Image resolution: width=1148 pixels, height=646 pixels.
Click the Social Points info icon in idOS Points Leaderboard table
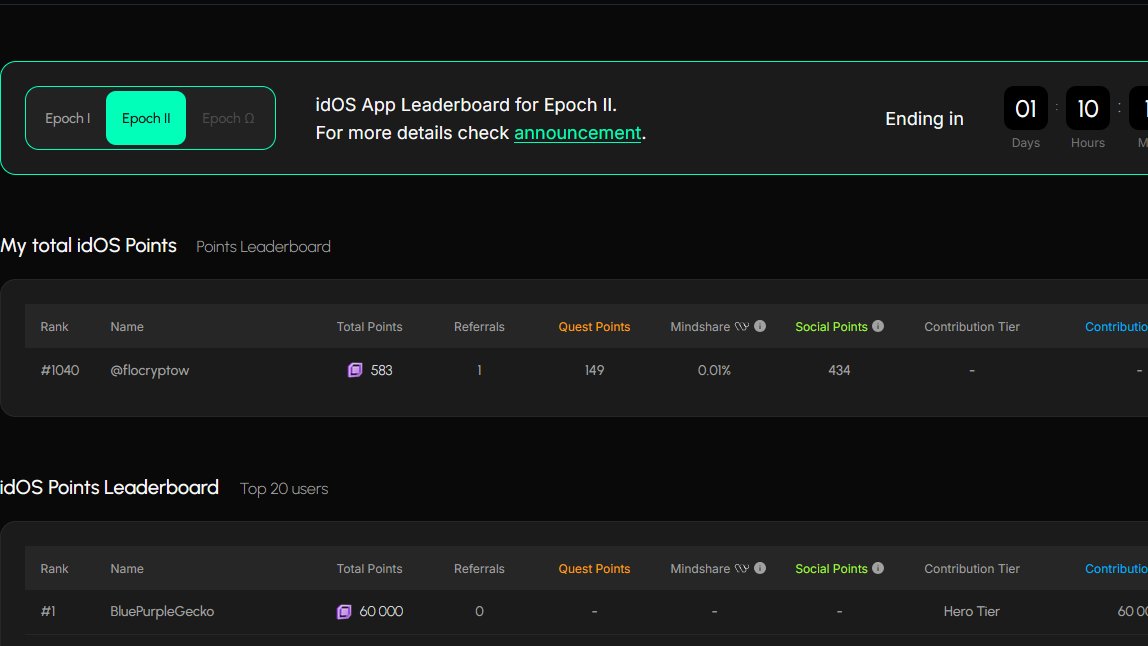coord(878,568)
